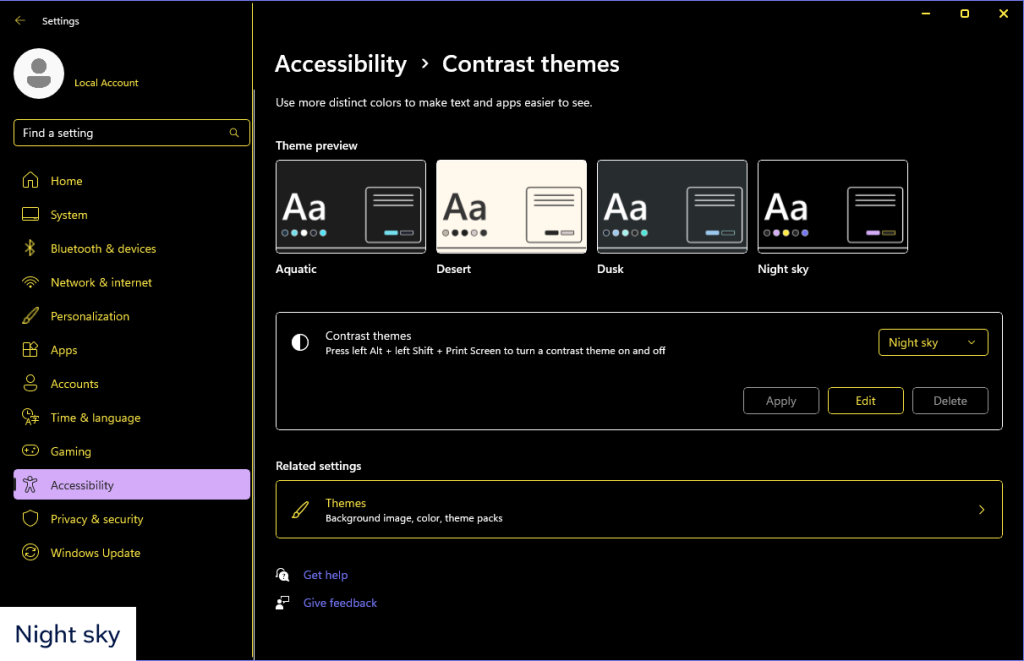
Task: Click the Network & internet Wi-Fi icon
Action: (28, 282)
